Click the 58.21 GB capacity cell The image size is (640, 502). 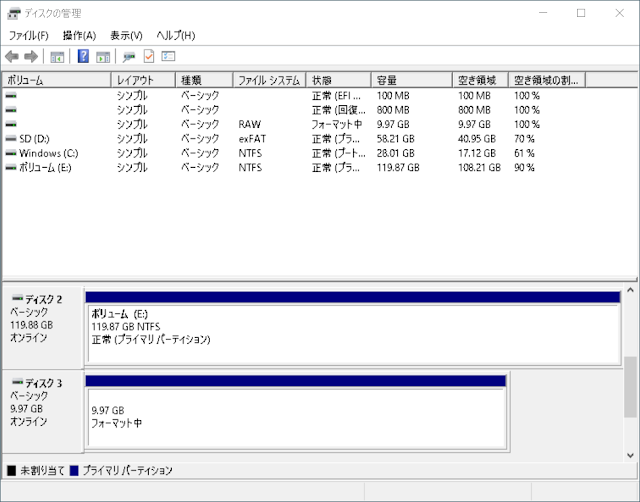point(396,139)
